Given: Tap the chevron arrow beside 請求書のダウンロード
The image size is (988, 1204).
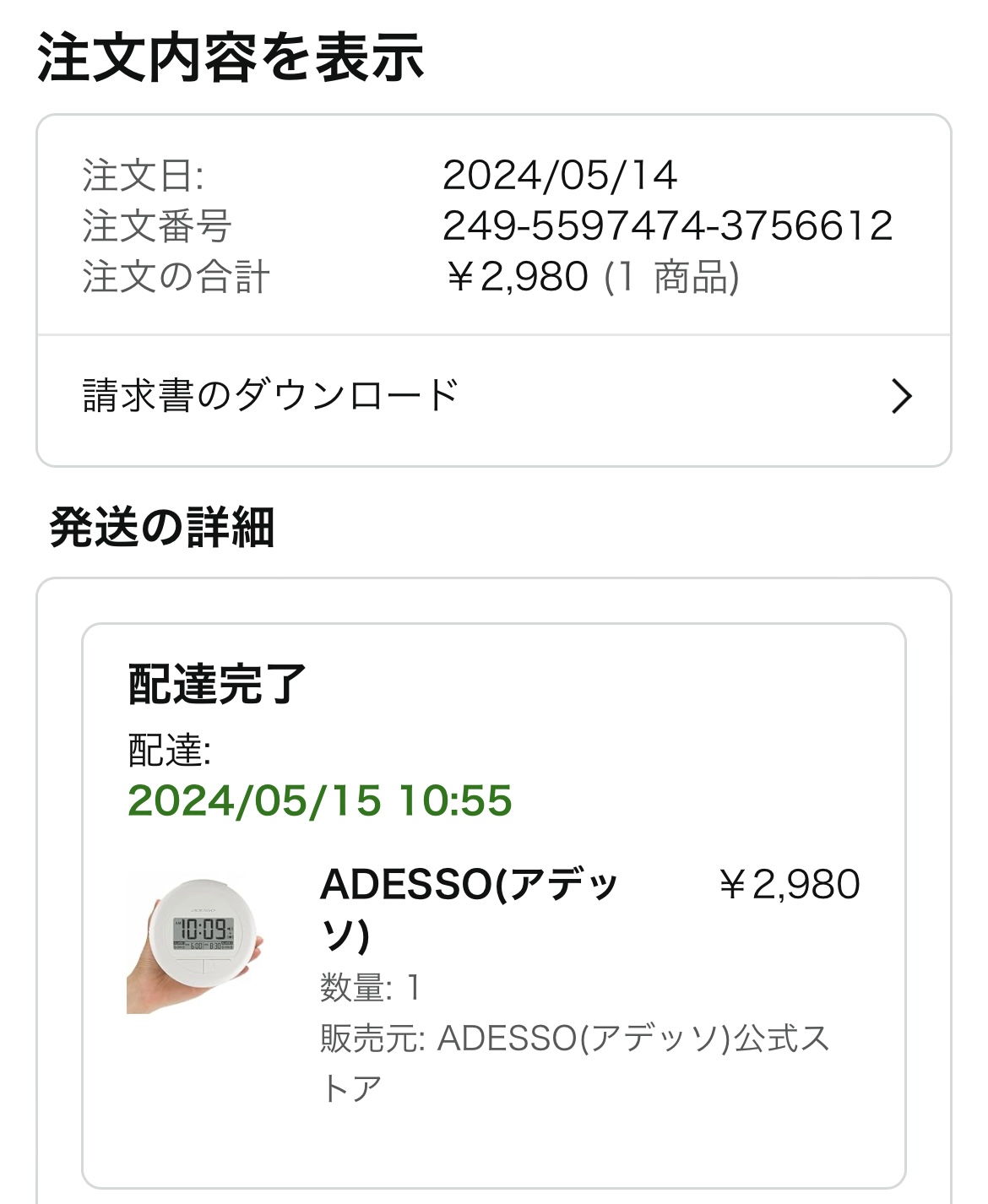Looking at the screenshot, I should [x=902, y=396].
